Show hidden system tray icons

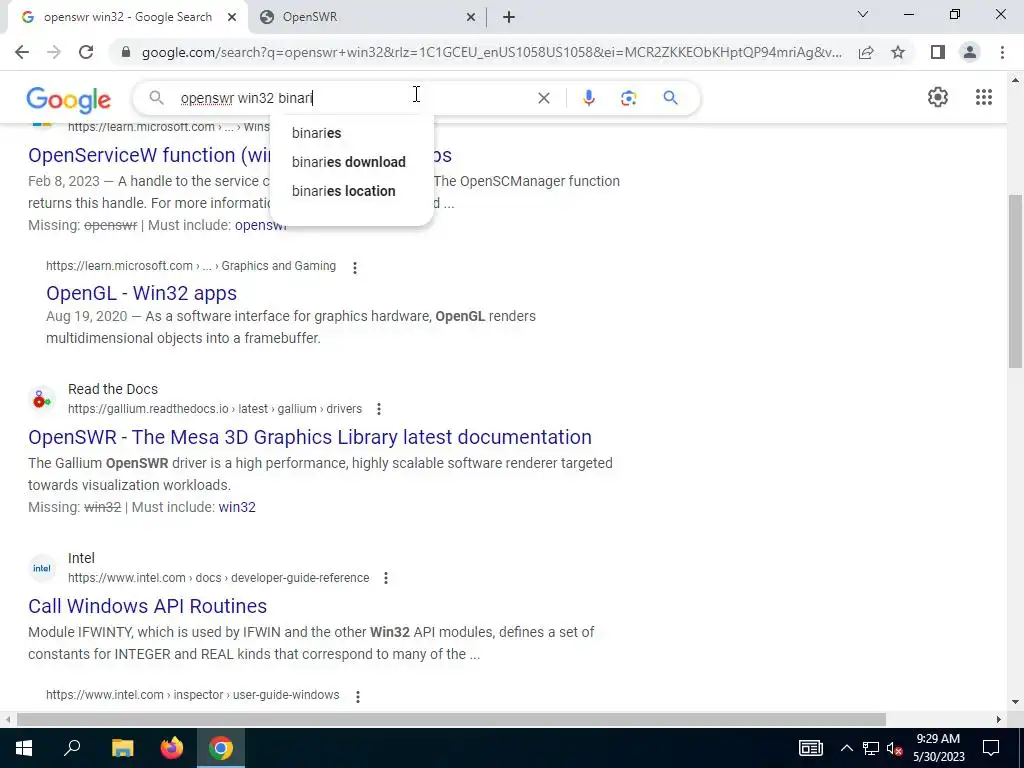(x=846, y=748)
